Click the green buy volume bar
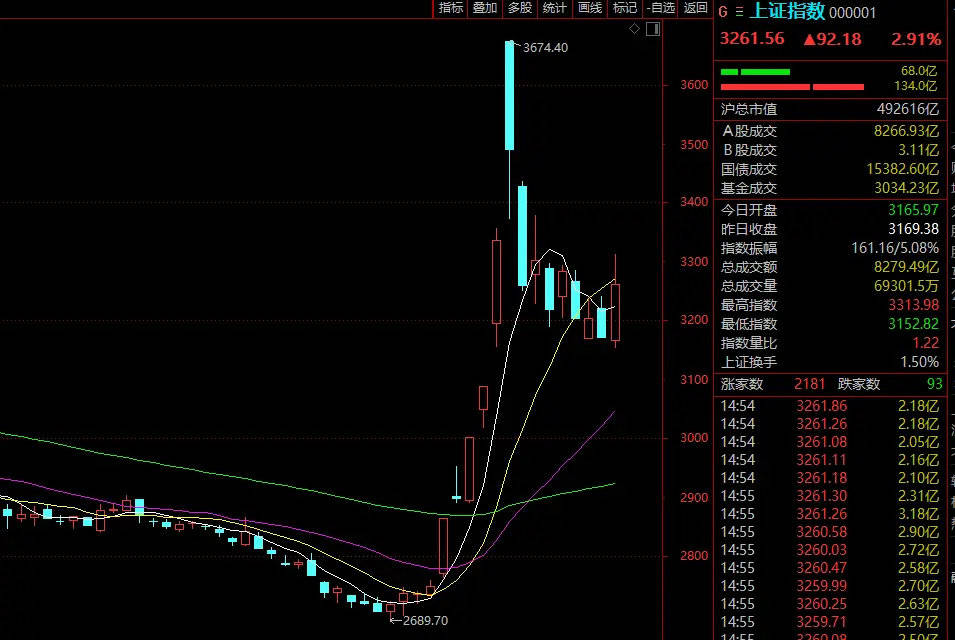Viewport: 955px width, 640px height. pos(755,71)
